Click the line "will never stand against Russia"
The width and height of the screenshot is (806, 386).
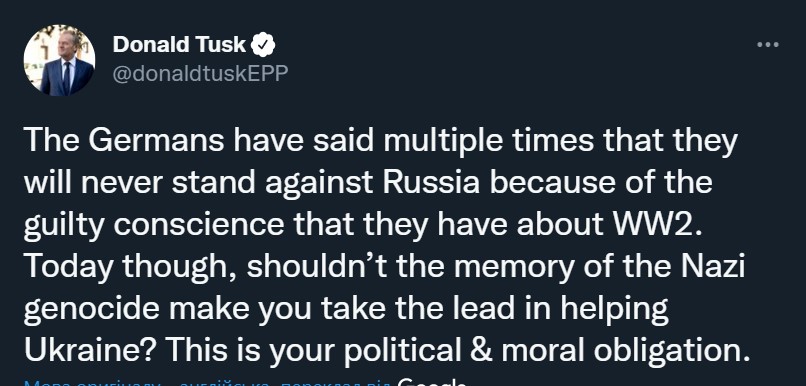[368, 183]
